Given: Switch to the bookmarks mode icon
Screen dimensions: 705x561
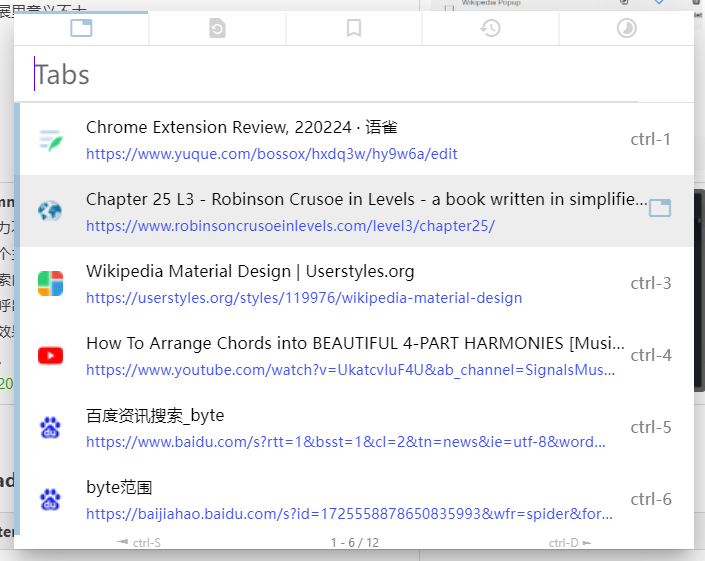Looking at the screenshot, I should [x=354, y=28].
